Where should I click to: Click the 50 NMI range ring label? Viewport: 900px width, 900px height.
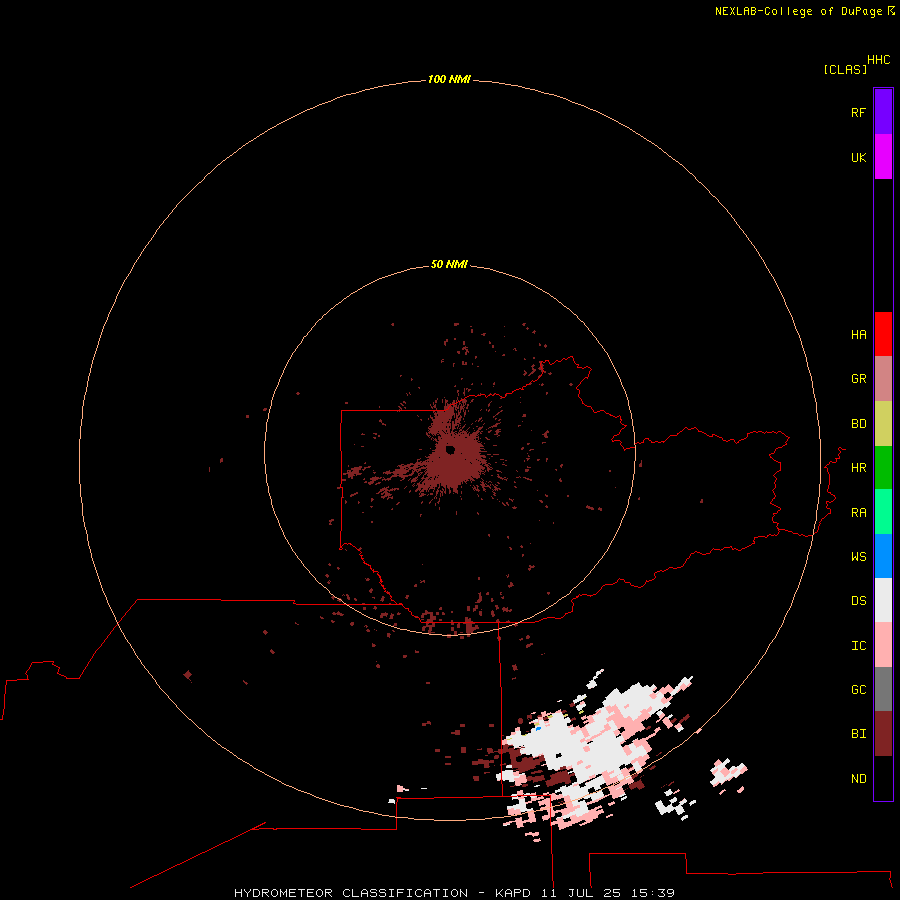pyautogui.click(x=449, y=264)
